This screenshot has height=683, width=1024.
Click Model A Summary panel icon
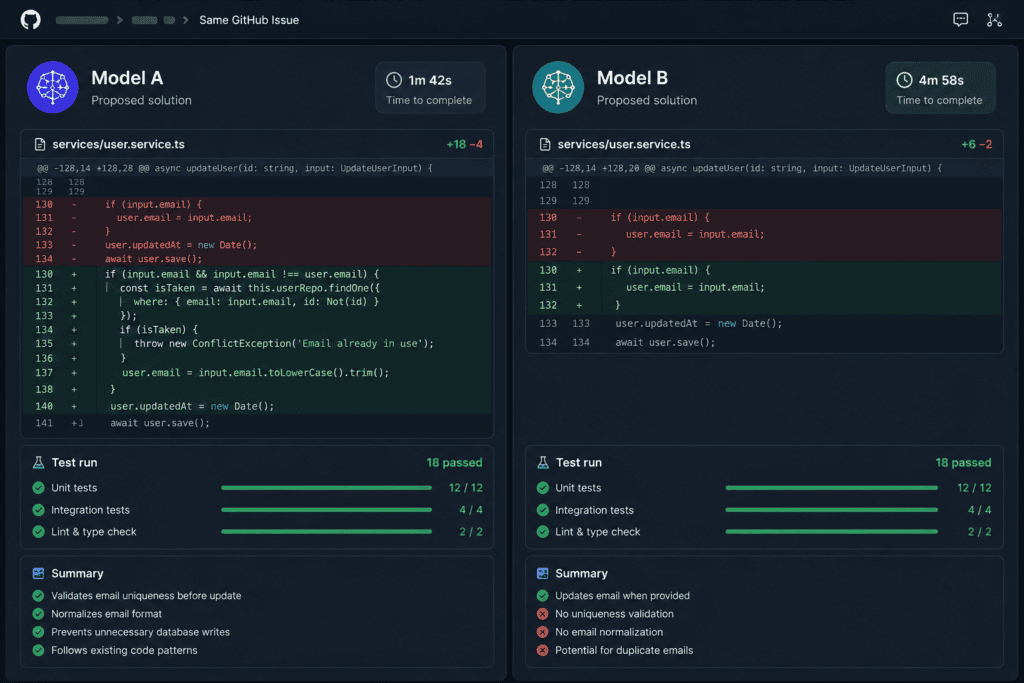[x=39, y=573]
